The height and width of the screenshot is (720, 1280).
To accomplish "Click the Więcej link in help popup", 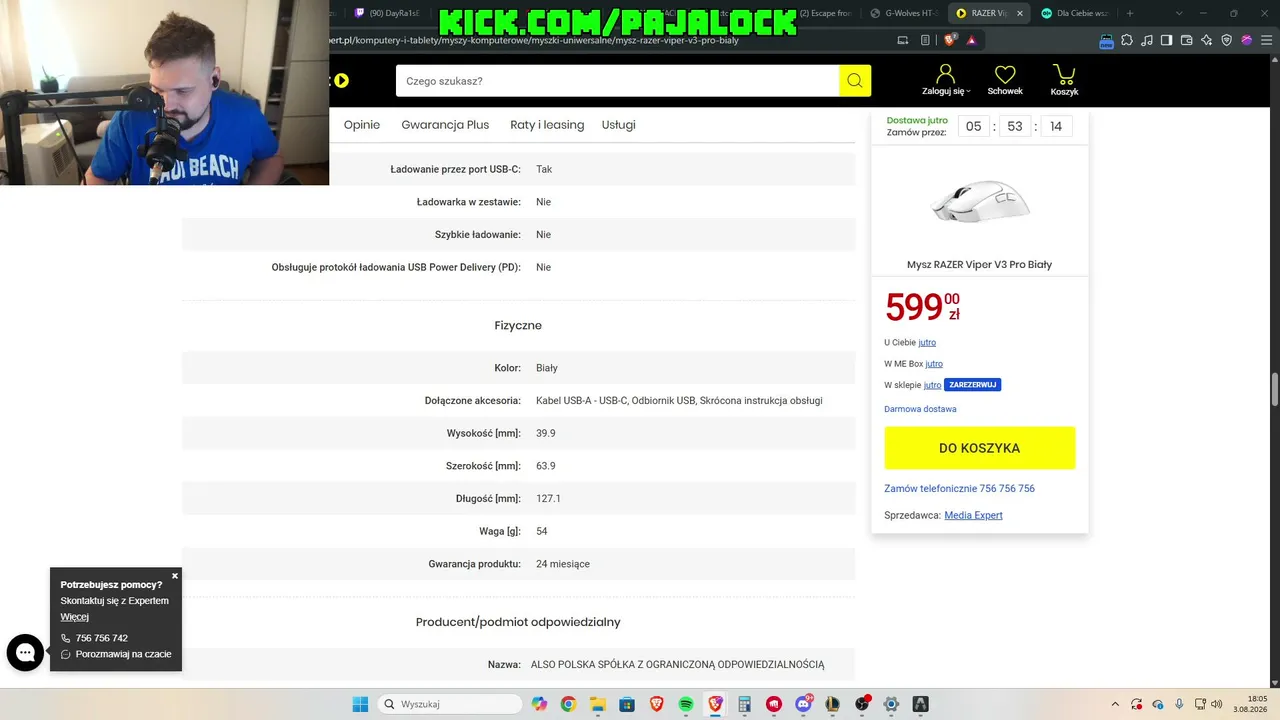I will pyautogui.click(x=75, y=617).
